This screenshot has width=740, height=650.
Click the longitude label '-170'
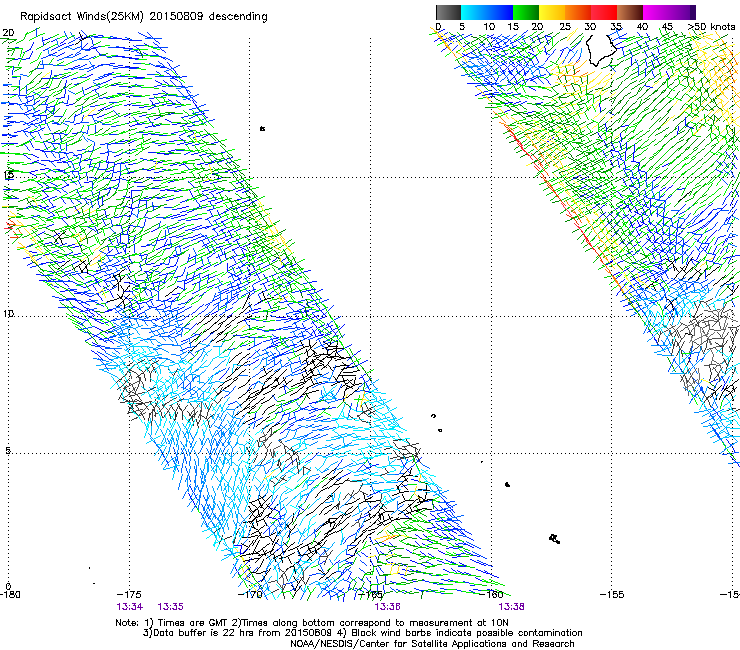coord(250,595)
